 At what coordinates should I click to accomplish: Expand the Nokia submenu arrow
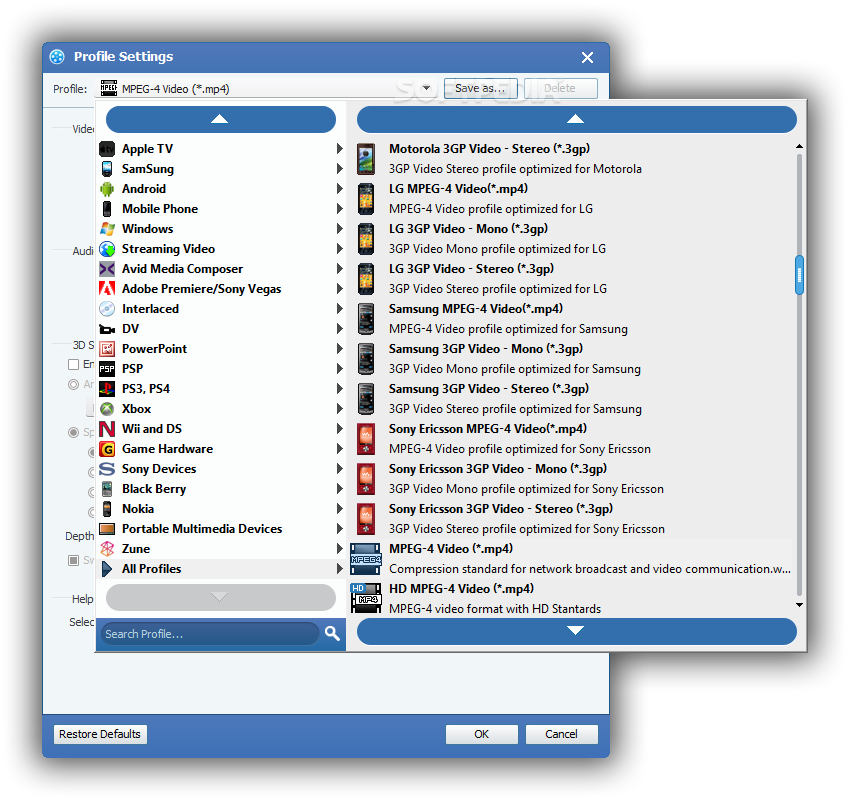(x=339, y=509)
